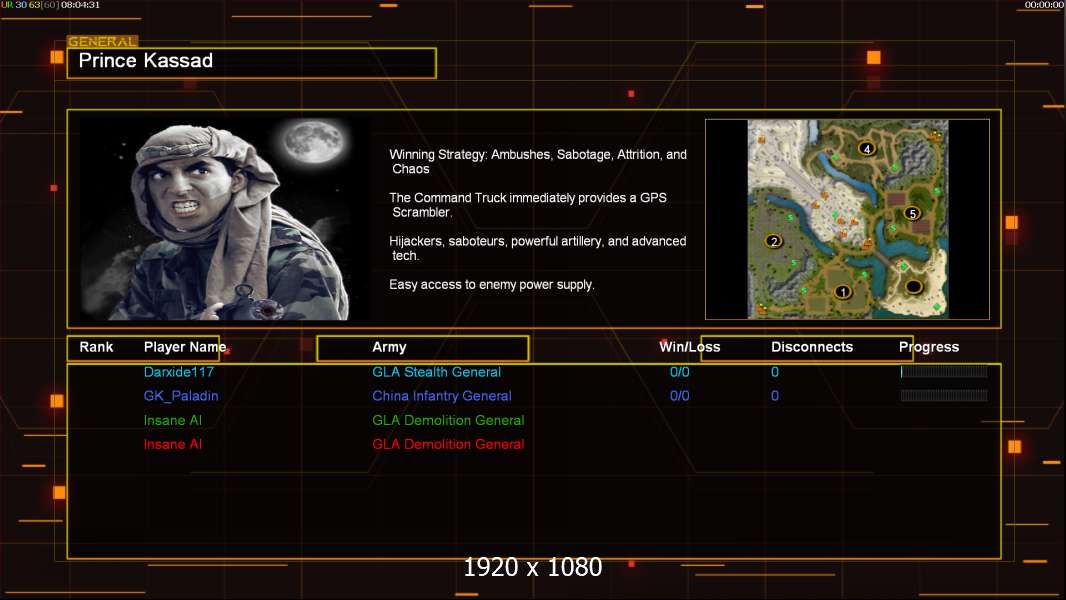Click the Rank column header
The height and width of the screenshot is (600, 1066).
click(x=97, y=347)
